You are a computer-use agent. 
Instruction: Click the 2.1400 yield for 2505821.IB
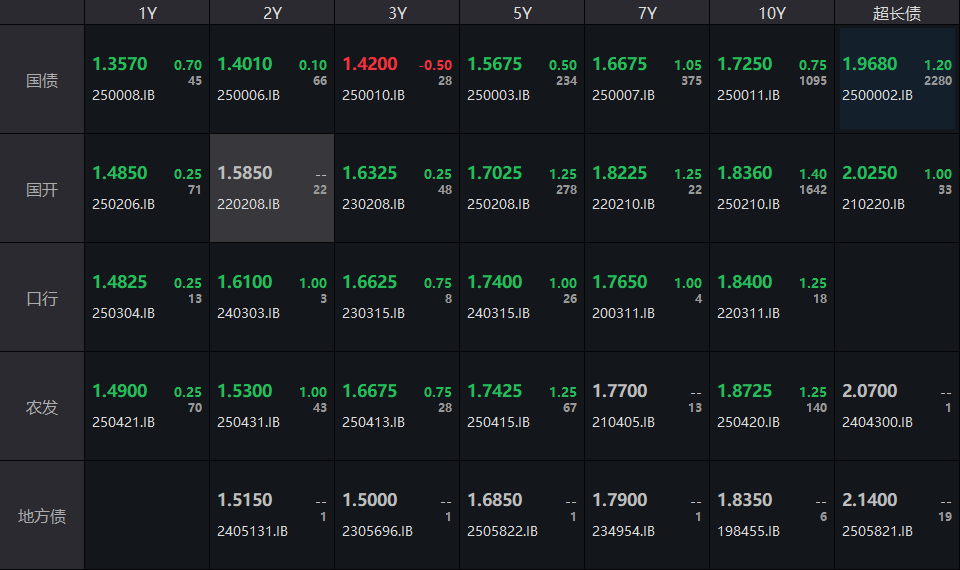(x=869, y=500)
